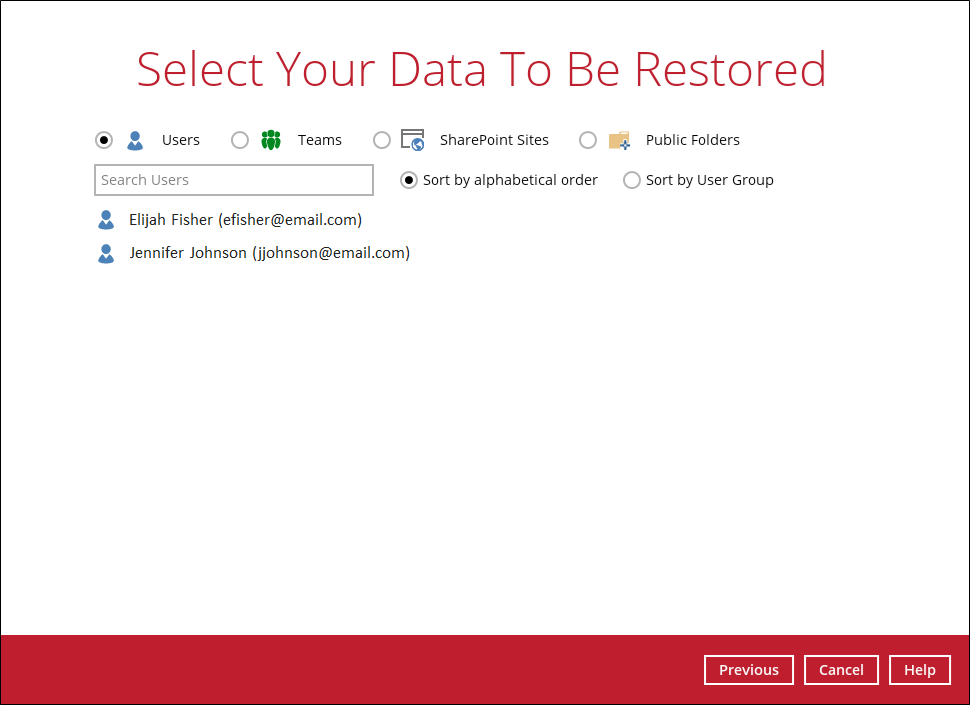
Task: Enable Sort by User Group
Action: 632,180
